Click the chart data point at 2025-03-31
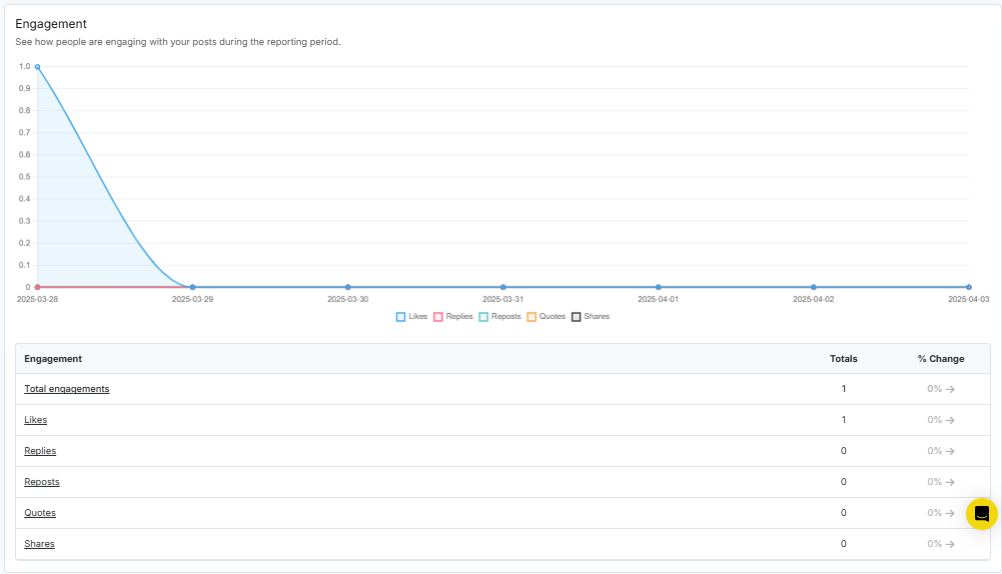The image size is (1002, 574). pyautogui.click(x=503, y=287)
